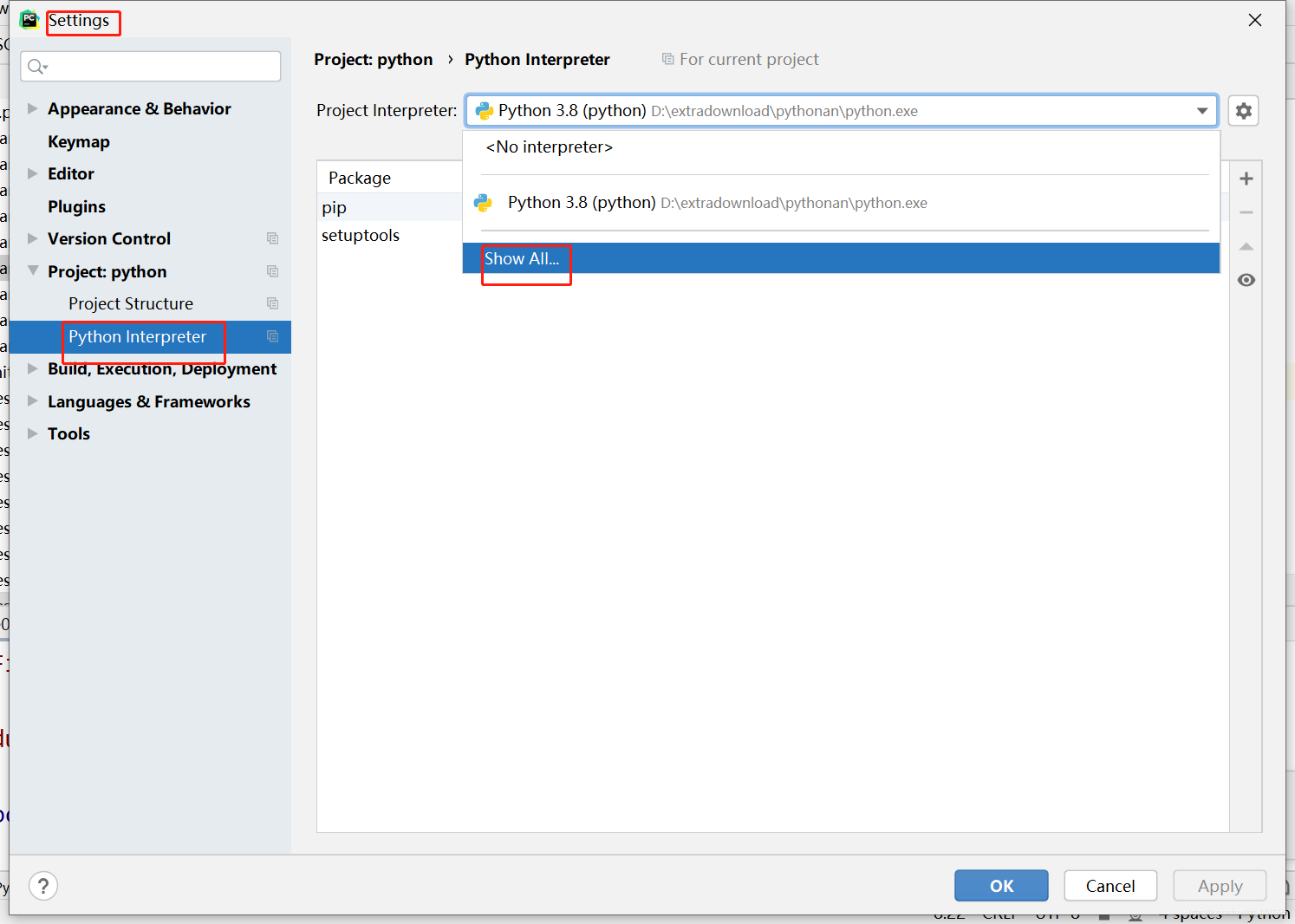The width and height of the screenshot is (1295, 924).
Task: Expand Build, Execution, Deployment section
Action: [33, 368]
